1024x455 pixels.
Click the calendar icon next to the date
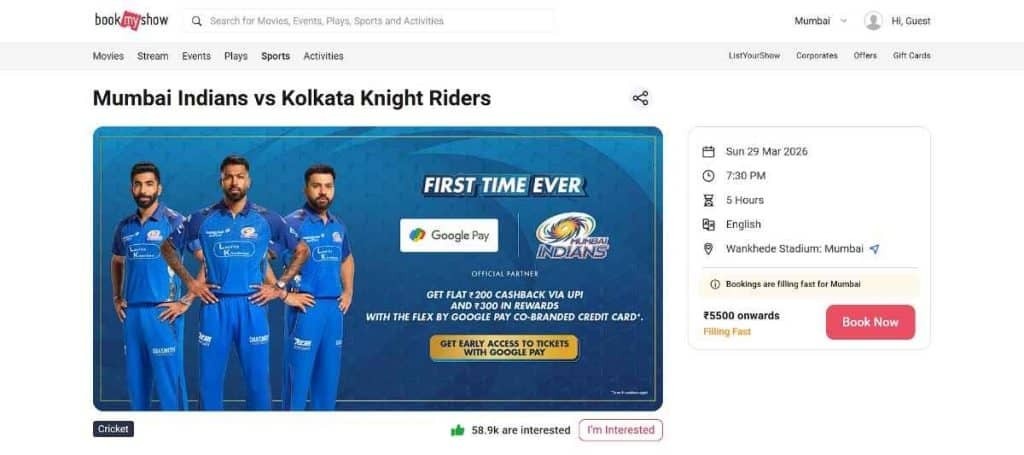pyautogui.click(x=708, y=151)
